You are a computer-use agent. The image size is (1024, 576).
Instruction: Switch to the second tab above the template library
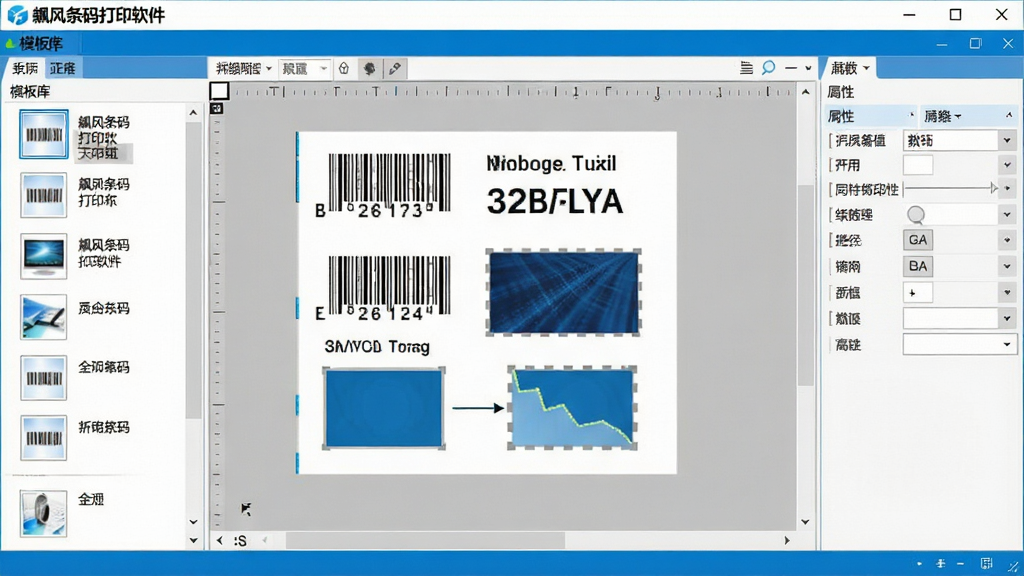63,68
